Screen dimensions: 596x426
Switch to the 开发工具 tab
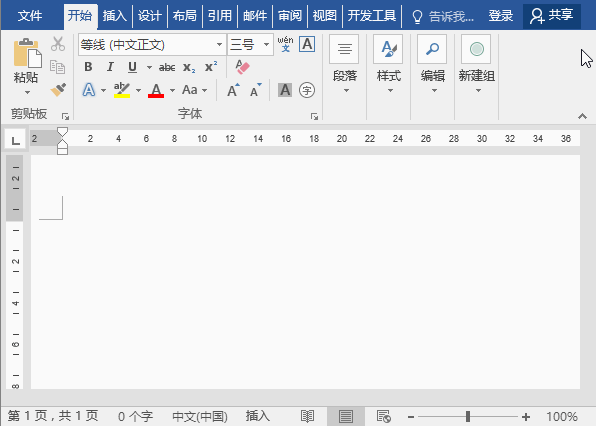(x=372, y=16)
